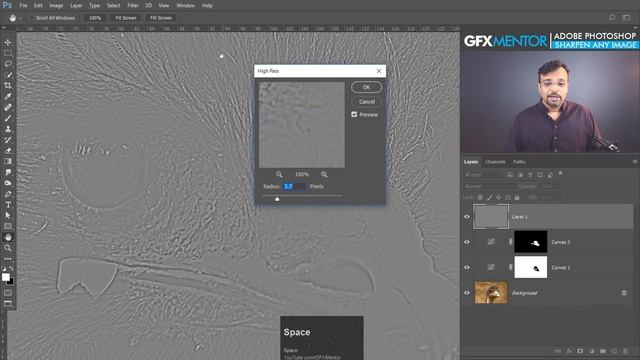The width and height of the screenshot is (640, 360).
Task: Open the File menu
Action: point(23,6)
